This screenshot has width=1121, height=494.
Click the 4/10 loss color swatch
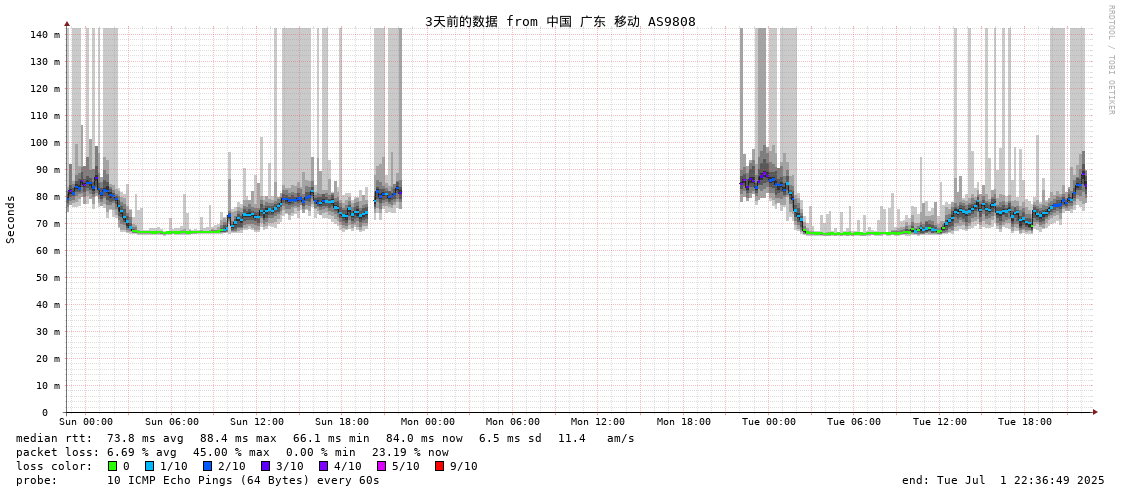coord(323,466)
